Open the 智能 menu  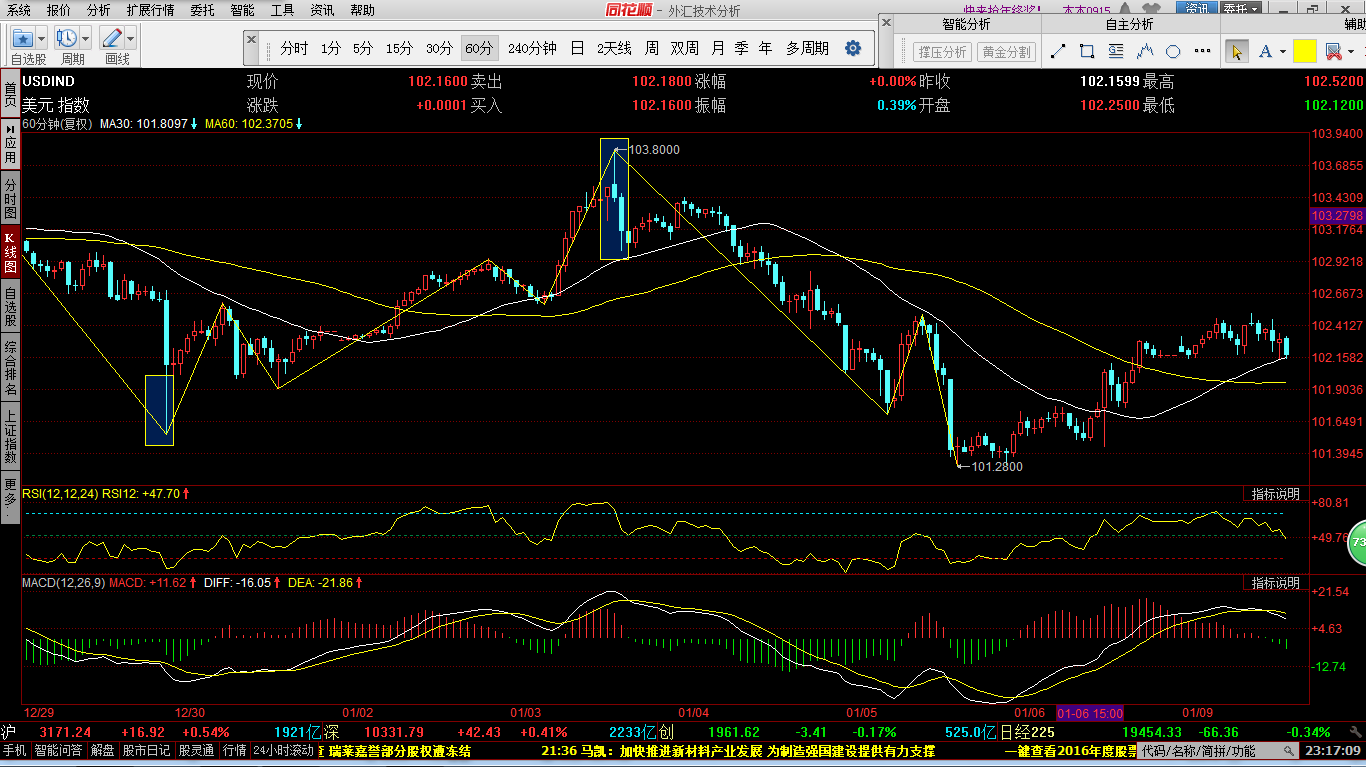242,10
